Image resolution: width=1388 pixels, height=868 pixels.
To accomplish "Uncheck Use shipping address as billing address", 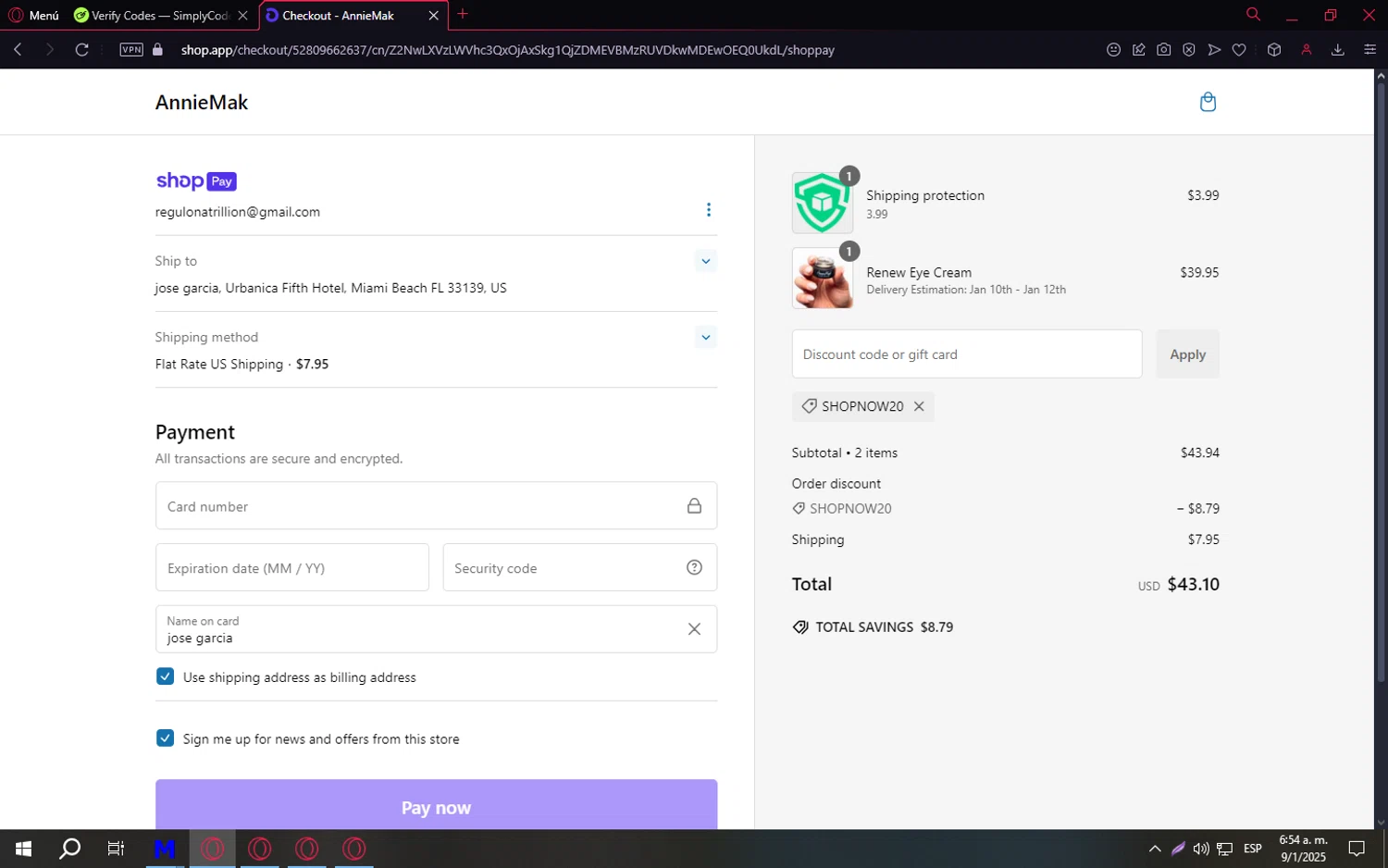I will point(166,676).
